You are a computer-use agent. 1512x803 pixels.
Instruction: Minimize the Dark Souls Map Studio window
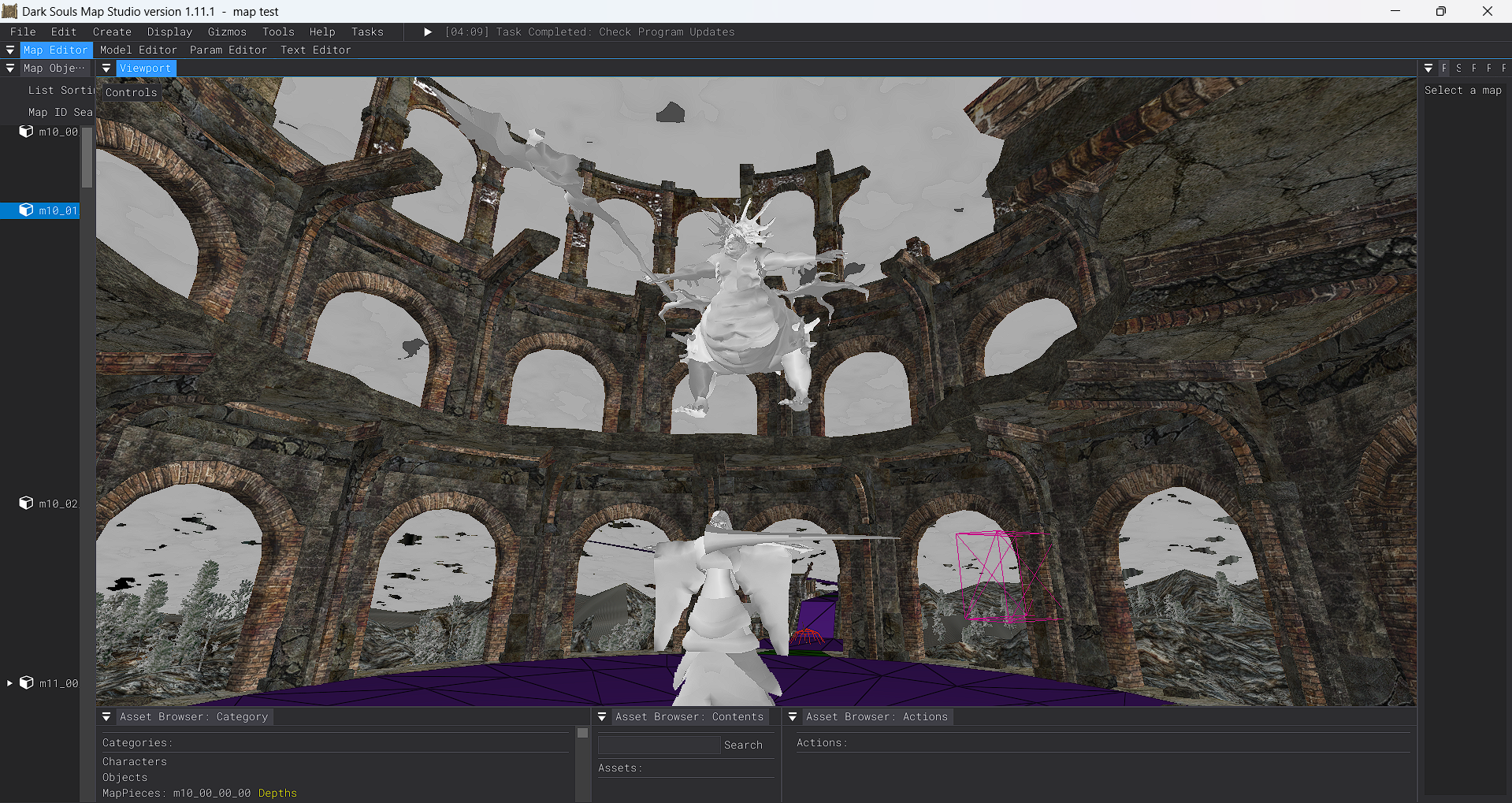tap(1395, 11)
